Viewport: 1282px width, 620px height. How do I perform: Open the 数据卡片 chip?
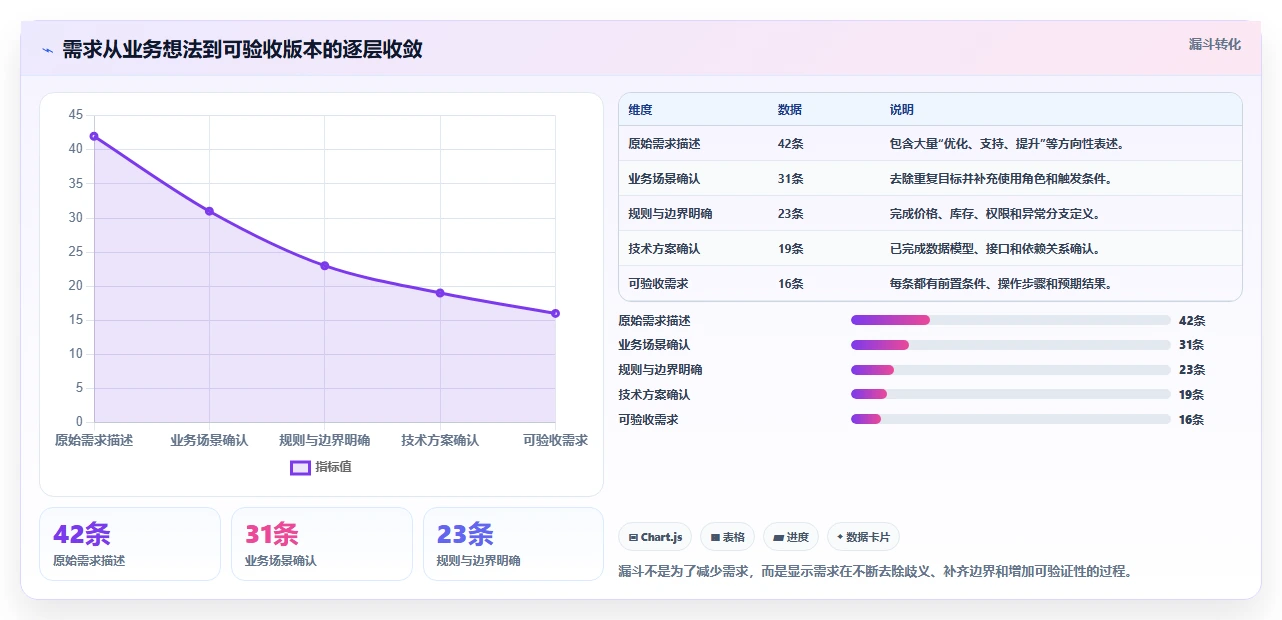click(x=863, y=537)
